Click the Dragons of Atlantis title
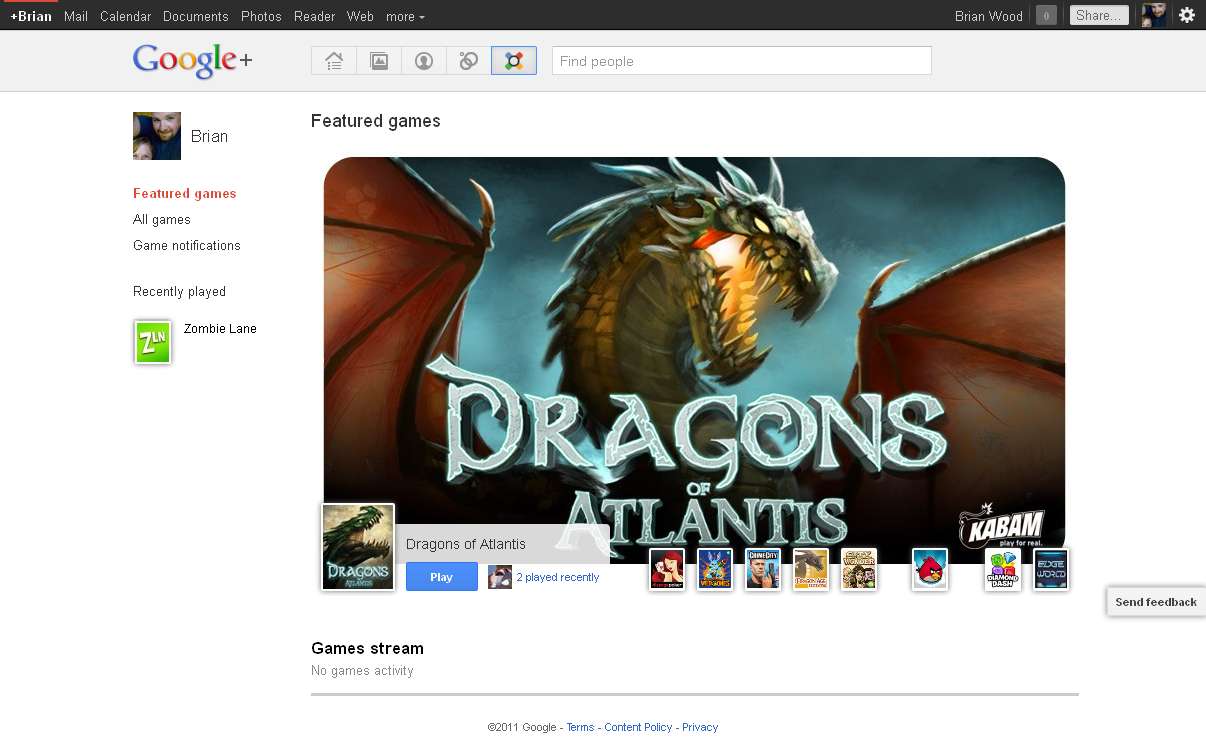The image size is (1206, 738). tap(466, 544)
